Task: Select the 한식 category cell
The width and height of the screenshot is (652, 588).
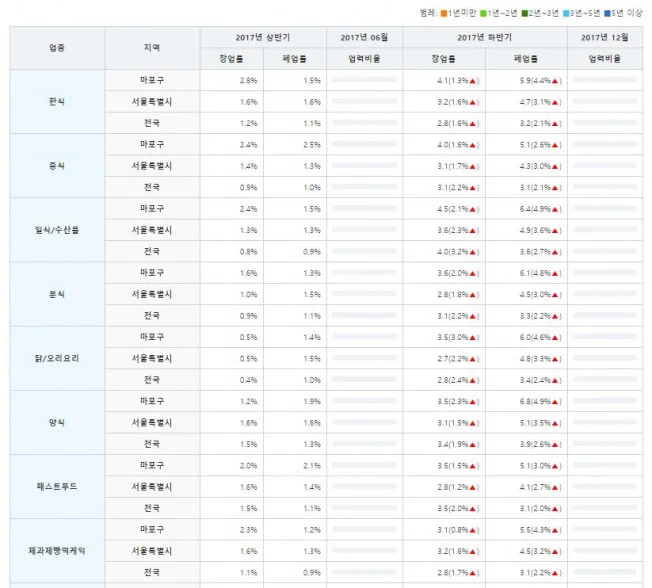Action: (x=57, y=101)
